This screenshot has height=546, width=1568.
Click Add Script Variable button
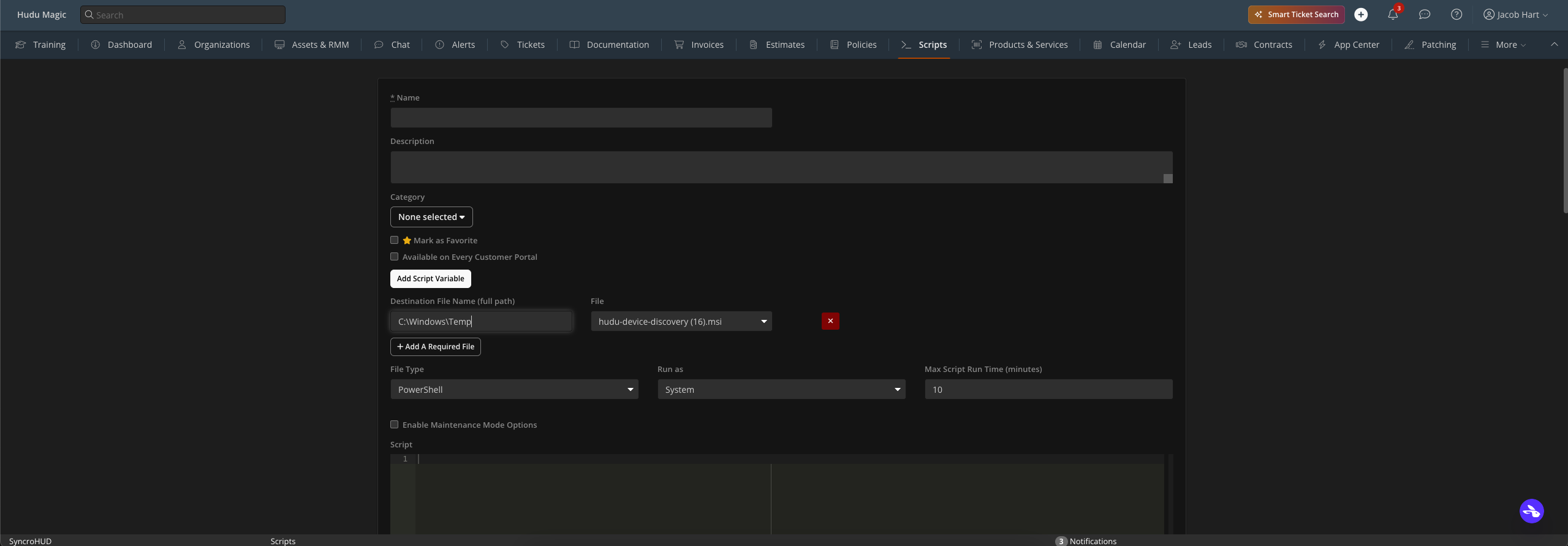[431, 279]
